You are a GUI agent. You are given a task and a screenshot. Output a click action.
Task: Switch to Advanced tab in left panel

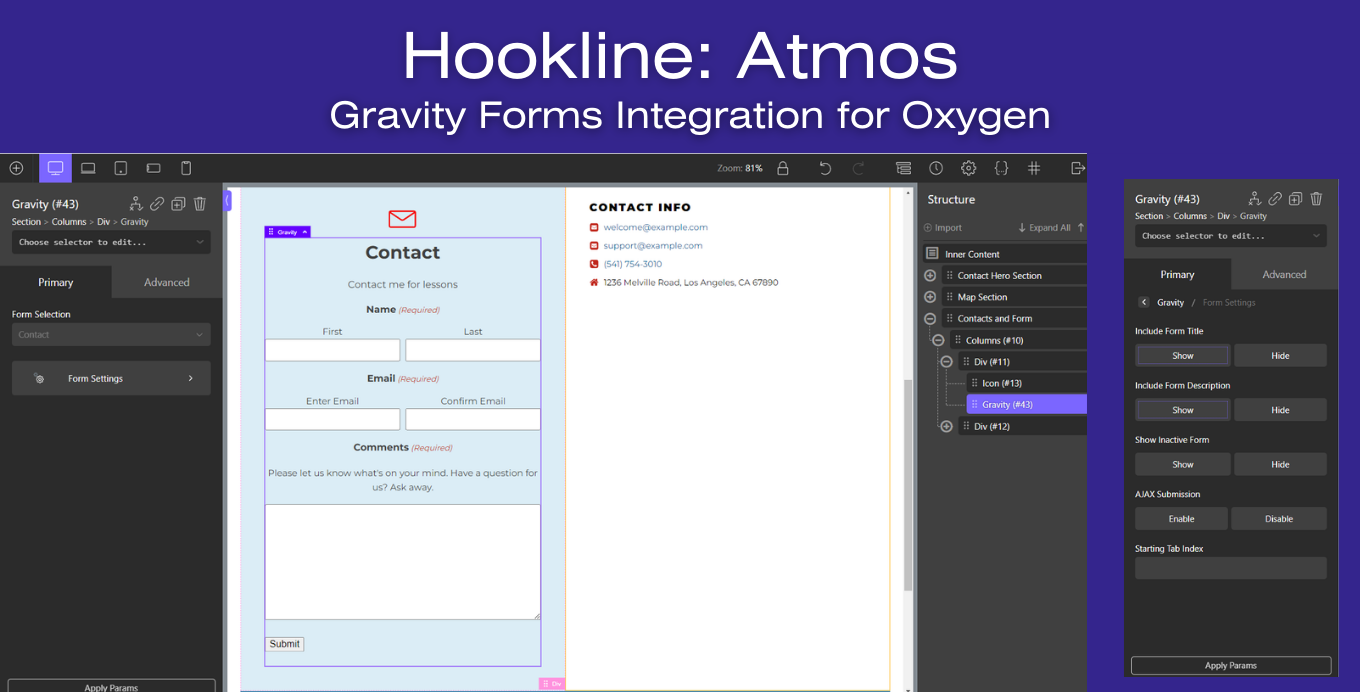(166, 282)
